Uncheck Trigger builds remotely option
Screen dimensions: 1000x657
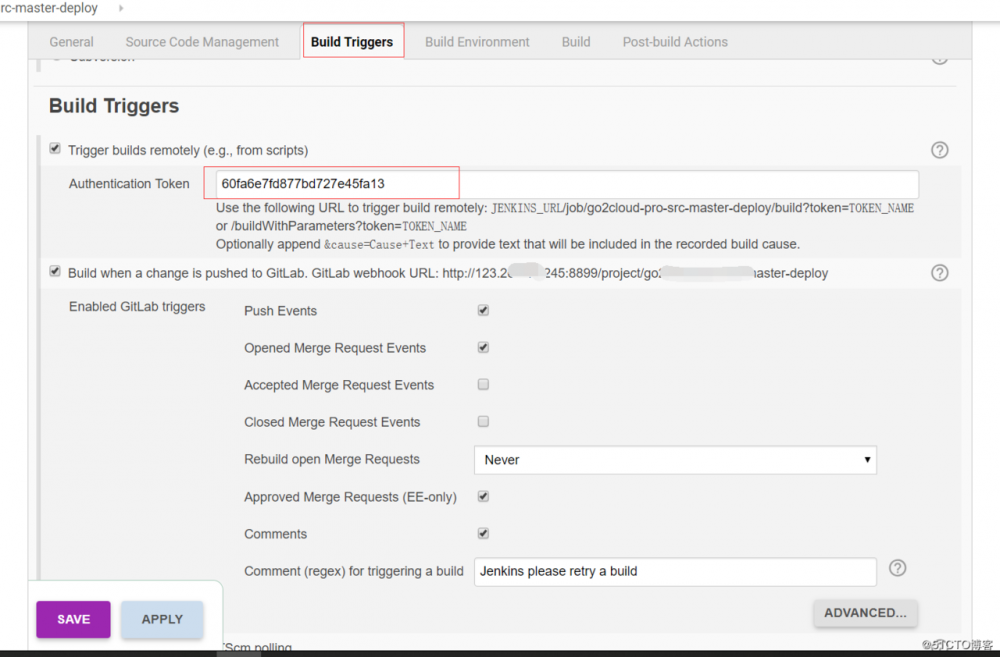(x=54, y=147)
